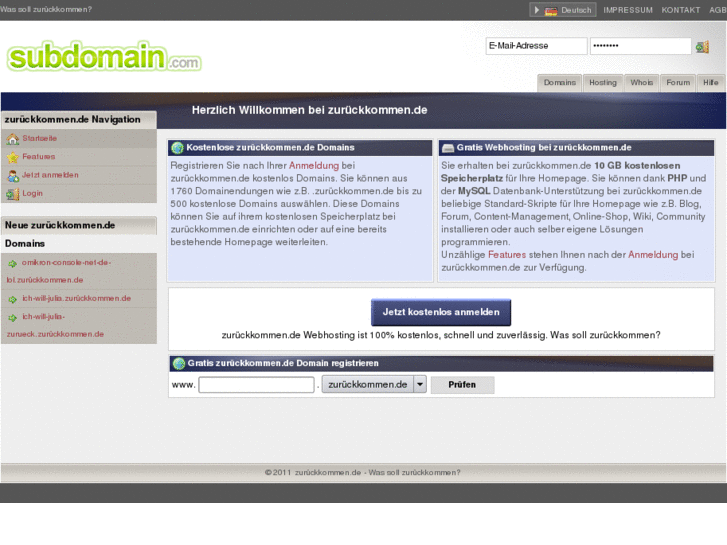Select Jetzt anmelden in sidebar navigation
The height and width of the screenshot is (545, 727).
click(x=50, y=175)
